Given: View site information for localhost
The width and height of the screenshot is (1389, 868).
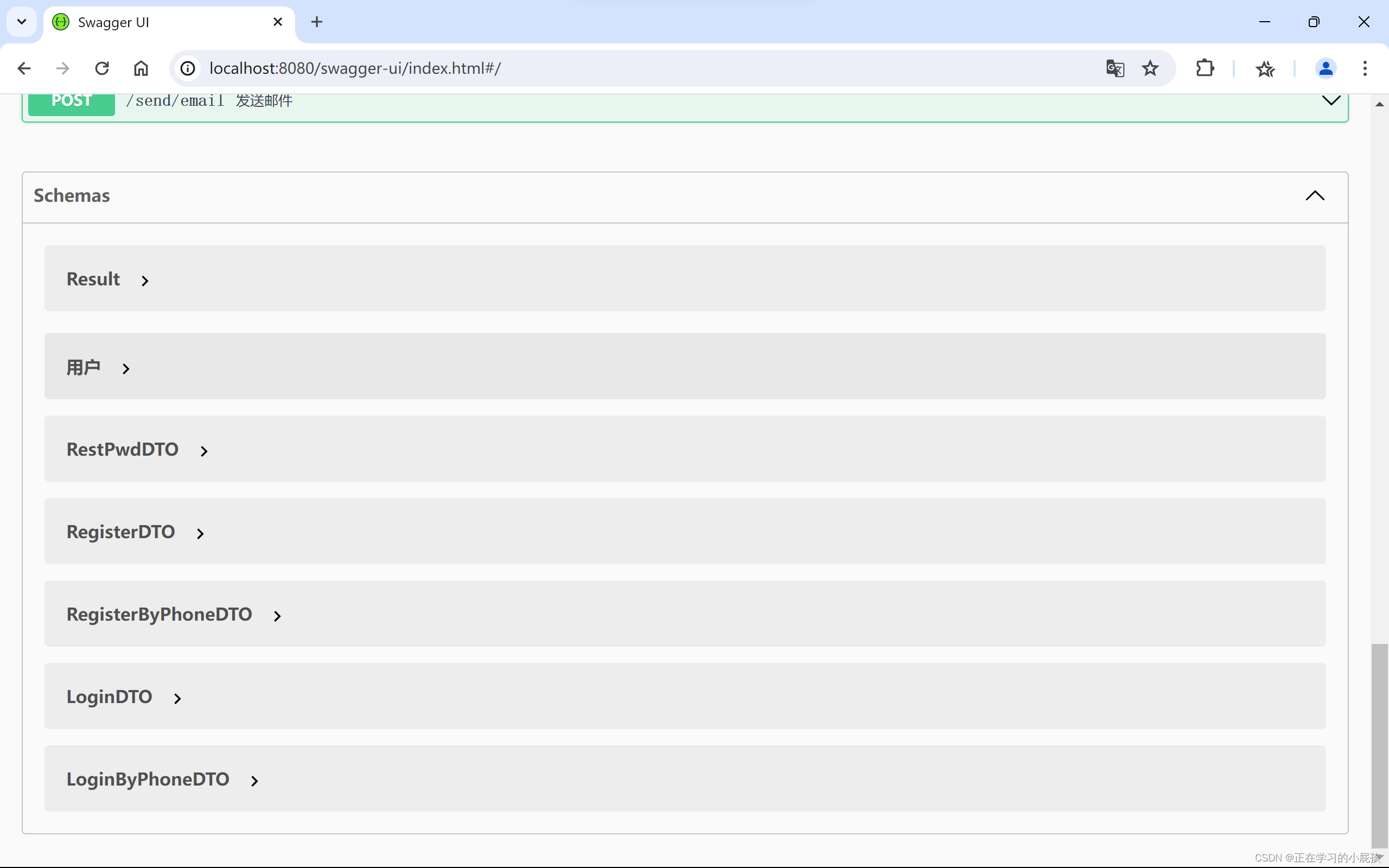Looking at the screenshot, I should pos(187,68).
